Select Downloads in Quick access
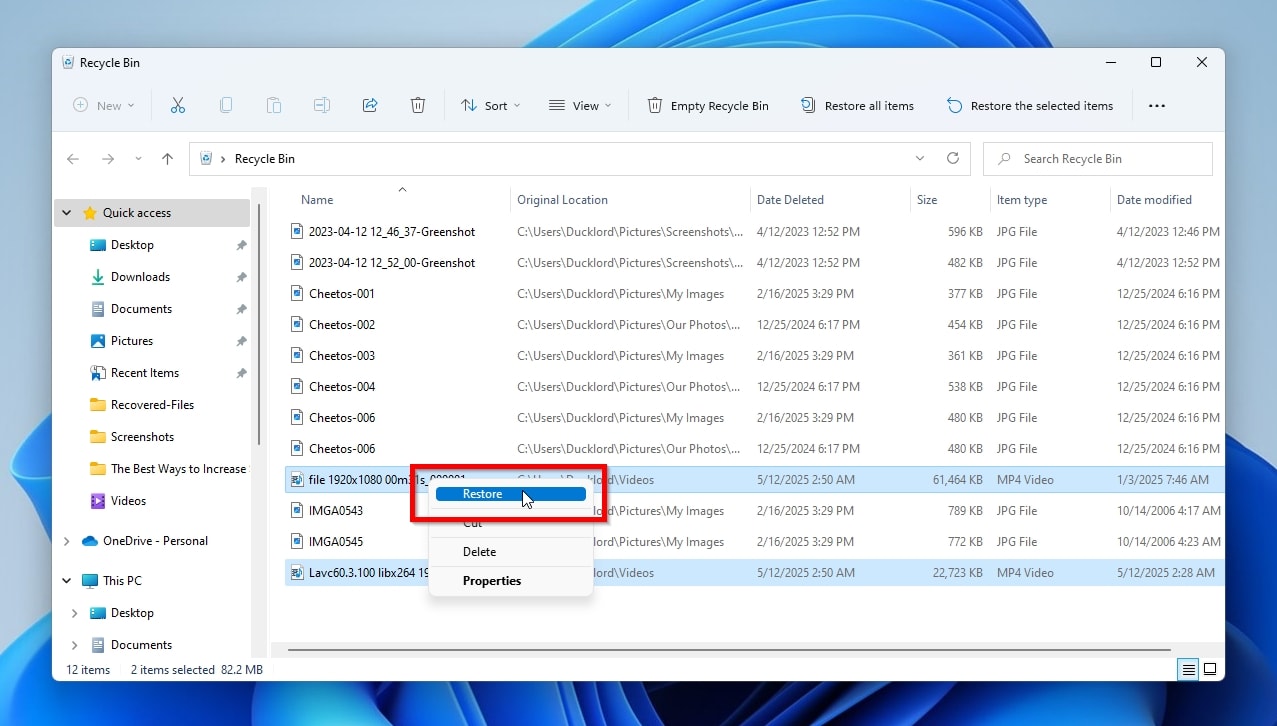 click(x=140, y=277)
